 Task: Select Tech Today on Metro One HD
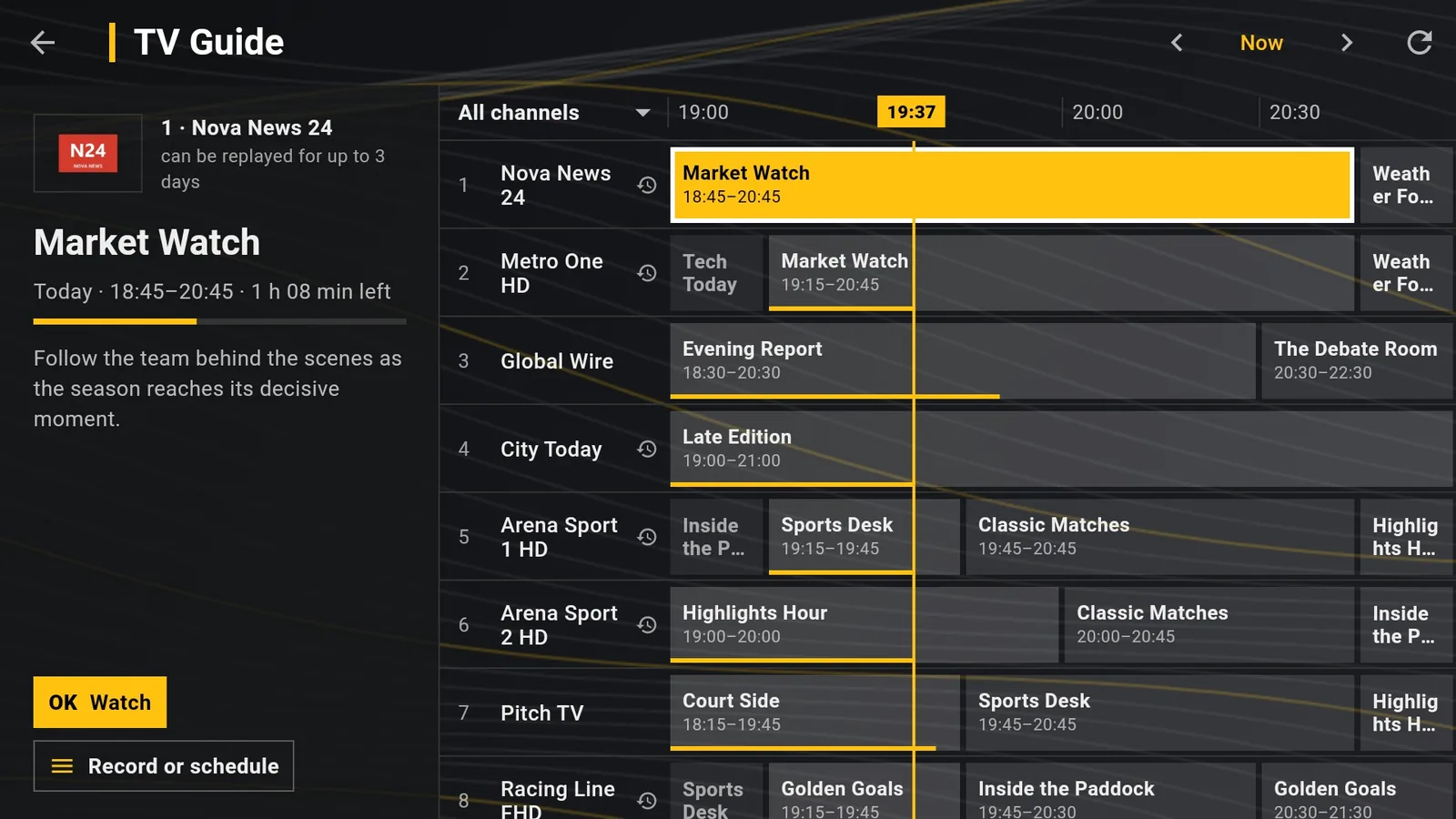717,273
